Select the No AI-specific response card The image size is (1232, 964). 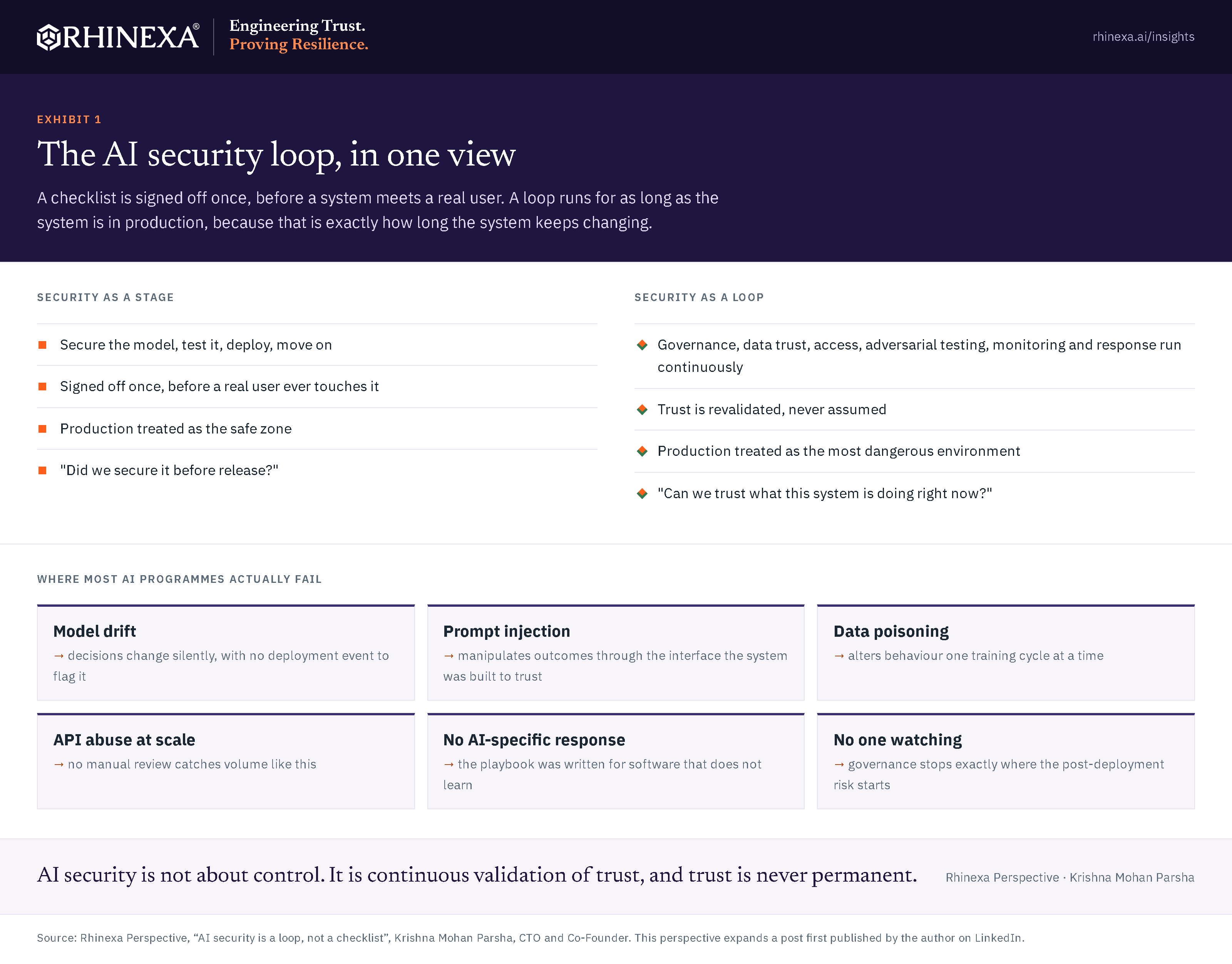pyautogui.click(x=616, y=761)
